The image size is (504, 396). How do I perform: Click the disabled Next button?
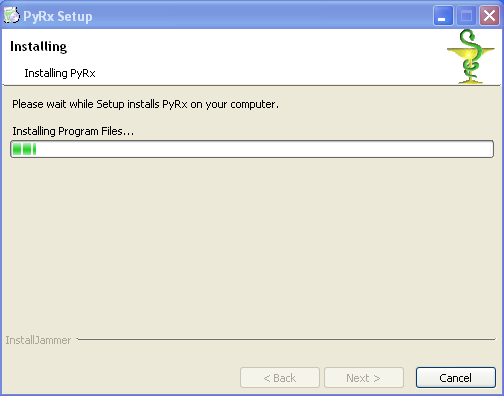pos(364,378)
